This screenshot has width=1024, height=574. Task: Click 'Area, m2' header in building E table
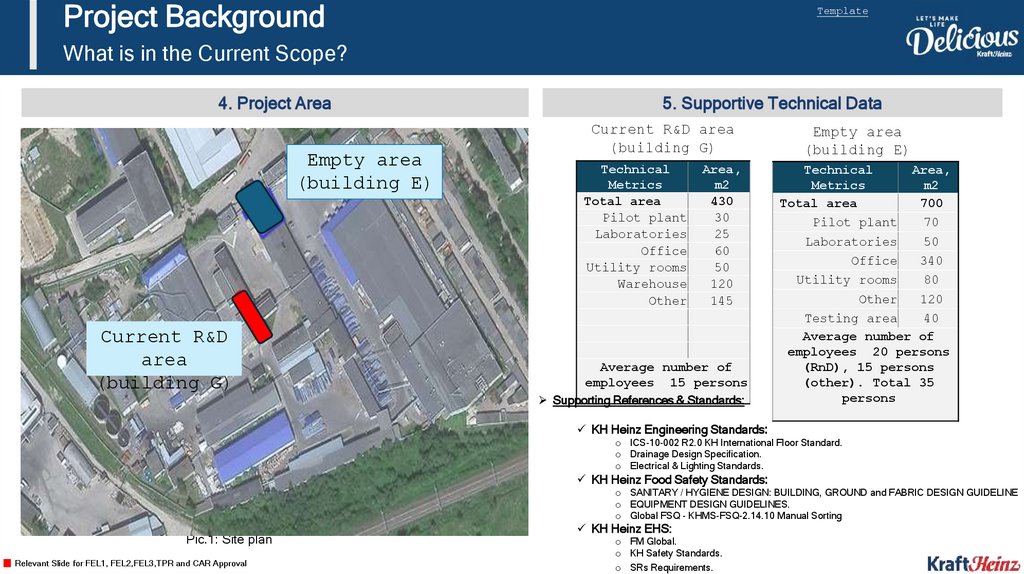(930, 178)
